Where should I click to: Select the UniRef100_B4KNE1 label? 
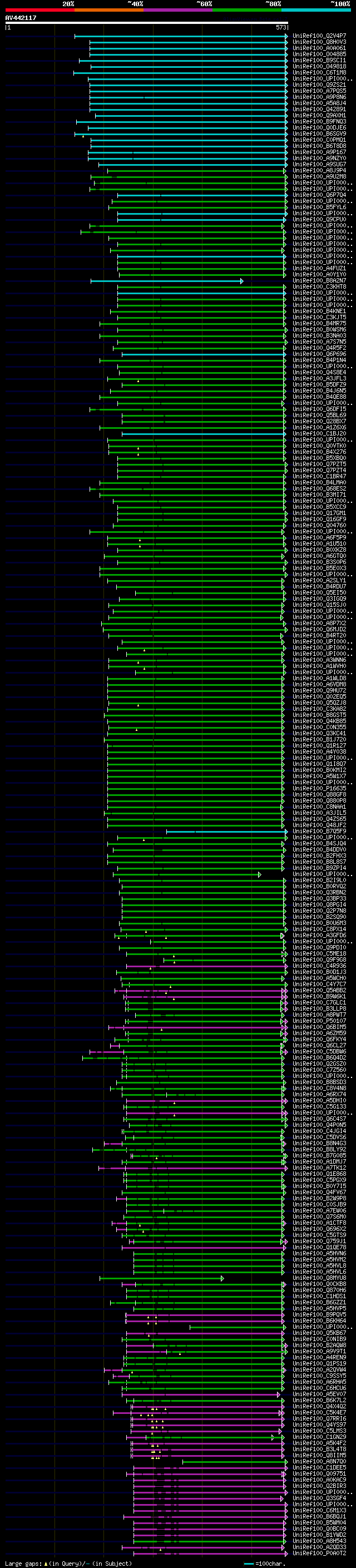(319, 311)
